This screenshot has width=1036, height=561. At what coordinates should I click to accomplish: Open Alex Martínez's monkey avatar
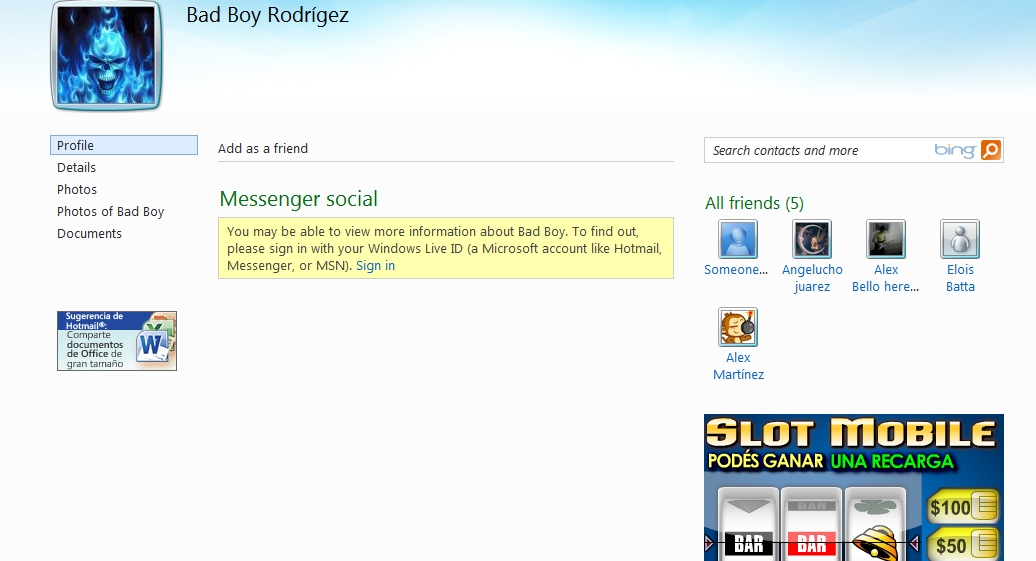tap(738, 326)
